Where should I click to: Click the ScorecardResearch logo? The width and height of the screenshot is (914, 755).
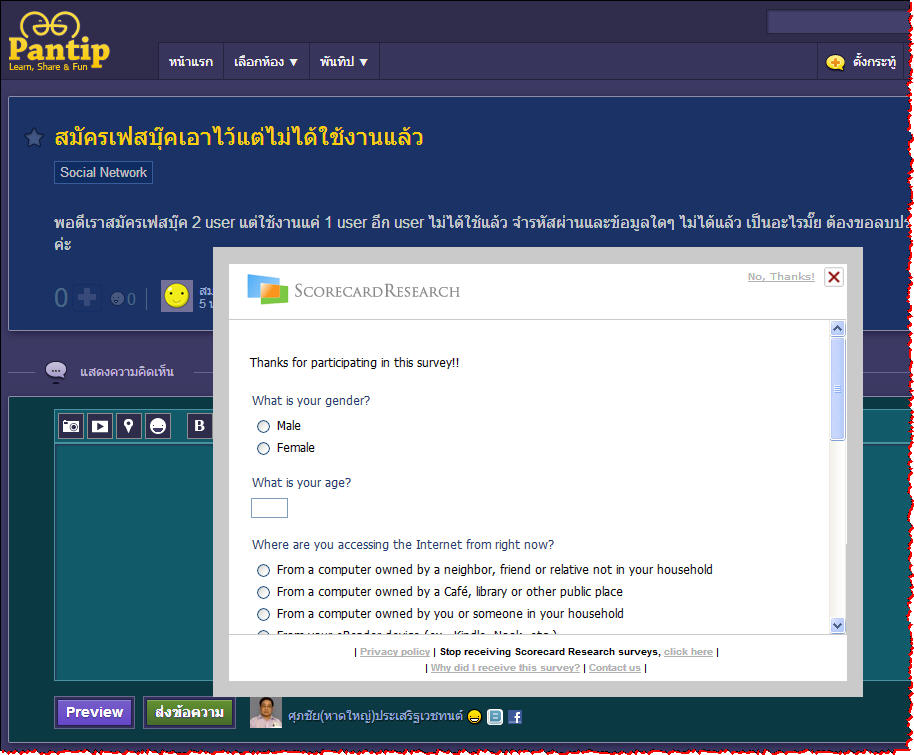(353, 290)
